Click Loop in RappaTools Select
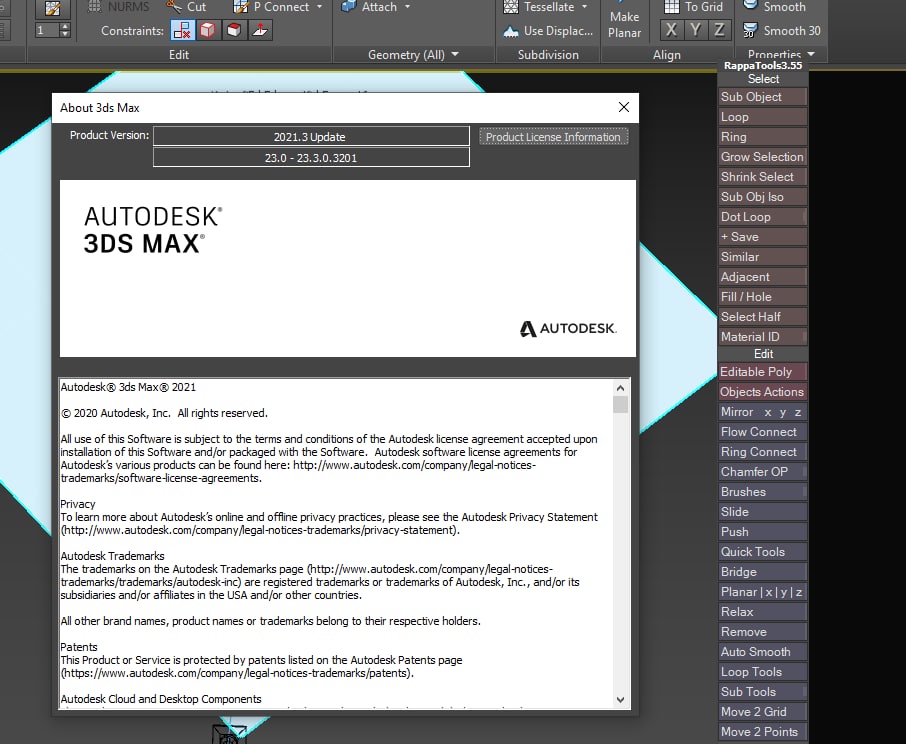This screenshot has height=744, width=906. tap(762, 117)
